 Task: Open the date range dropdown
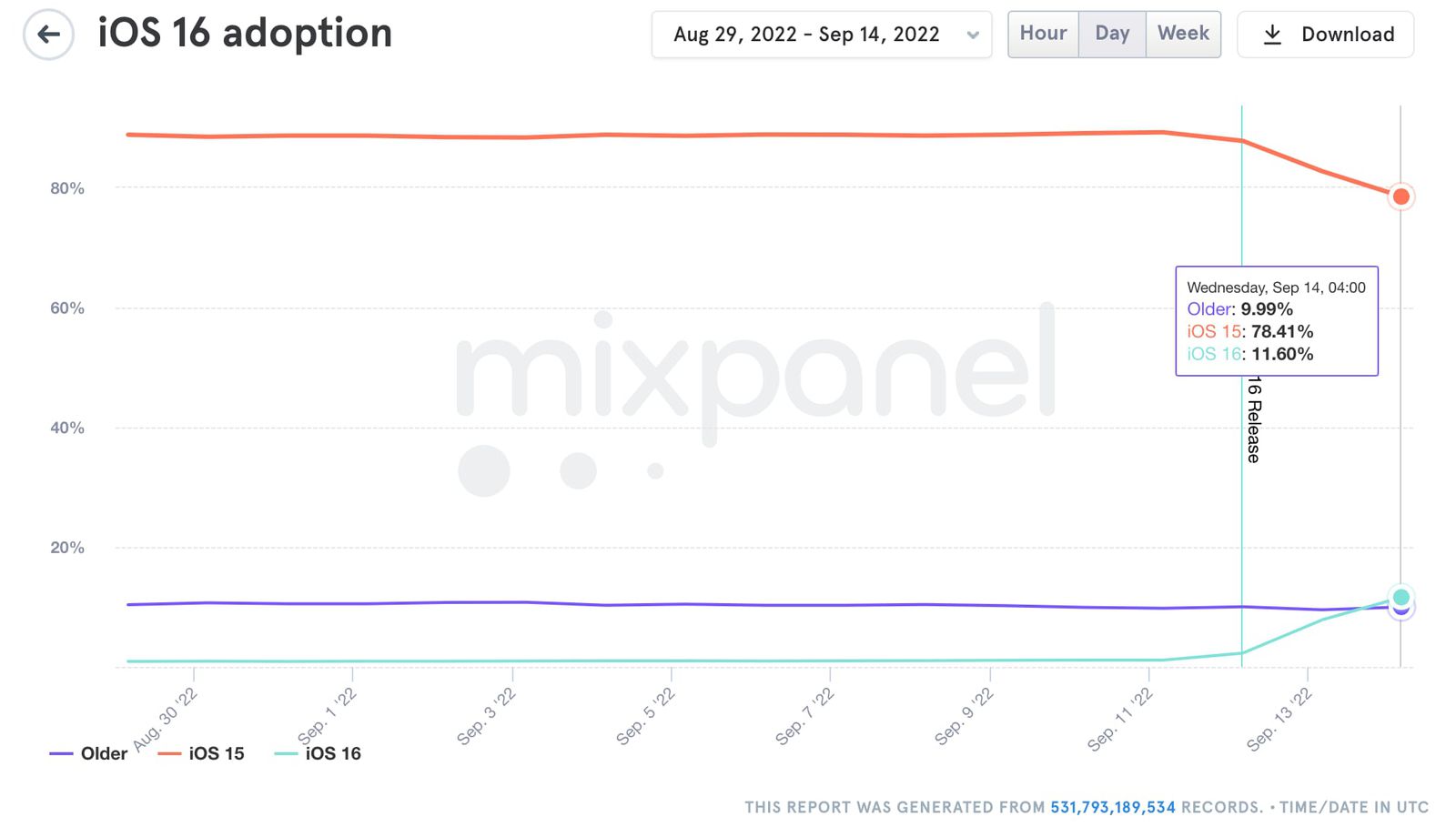(822, 35)
